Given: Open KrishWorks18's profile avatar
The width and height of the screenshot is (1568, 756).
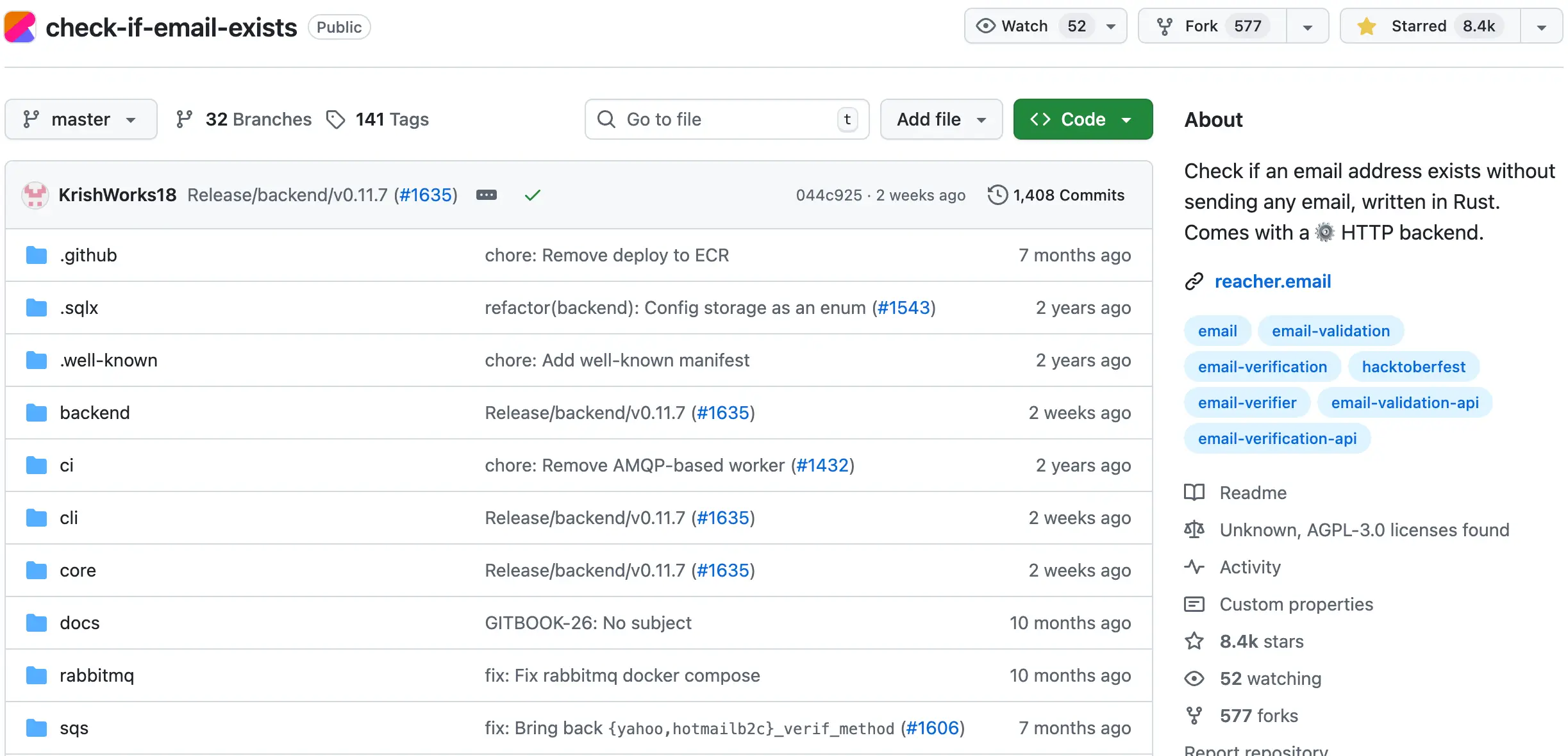Looking at the screenshot, I should (x=35, y=195).
